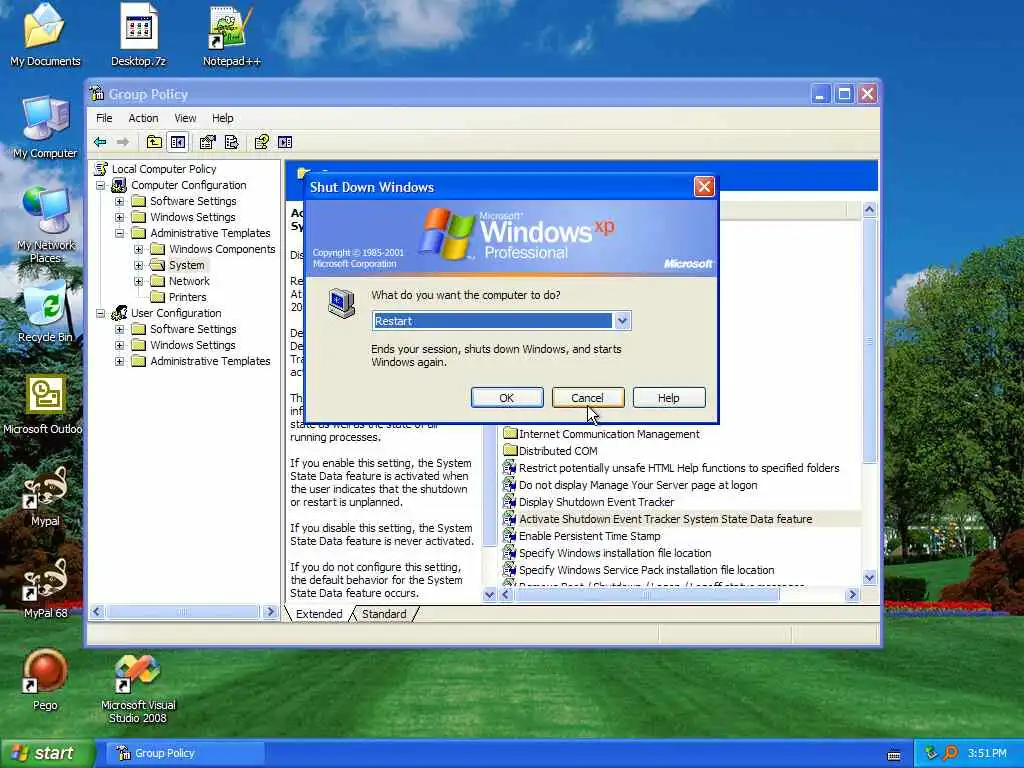The height and width of the screenshot is (768, 1024).
Task: Select the My Computer desktop icon
Action: (45, 127)
